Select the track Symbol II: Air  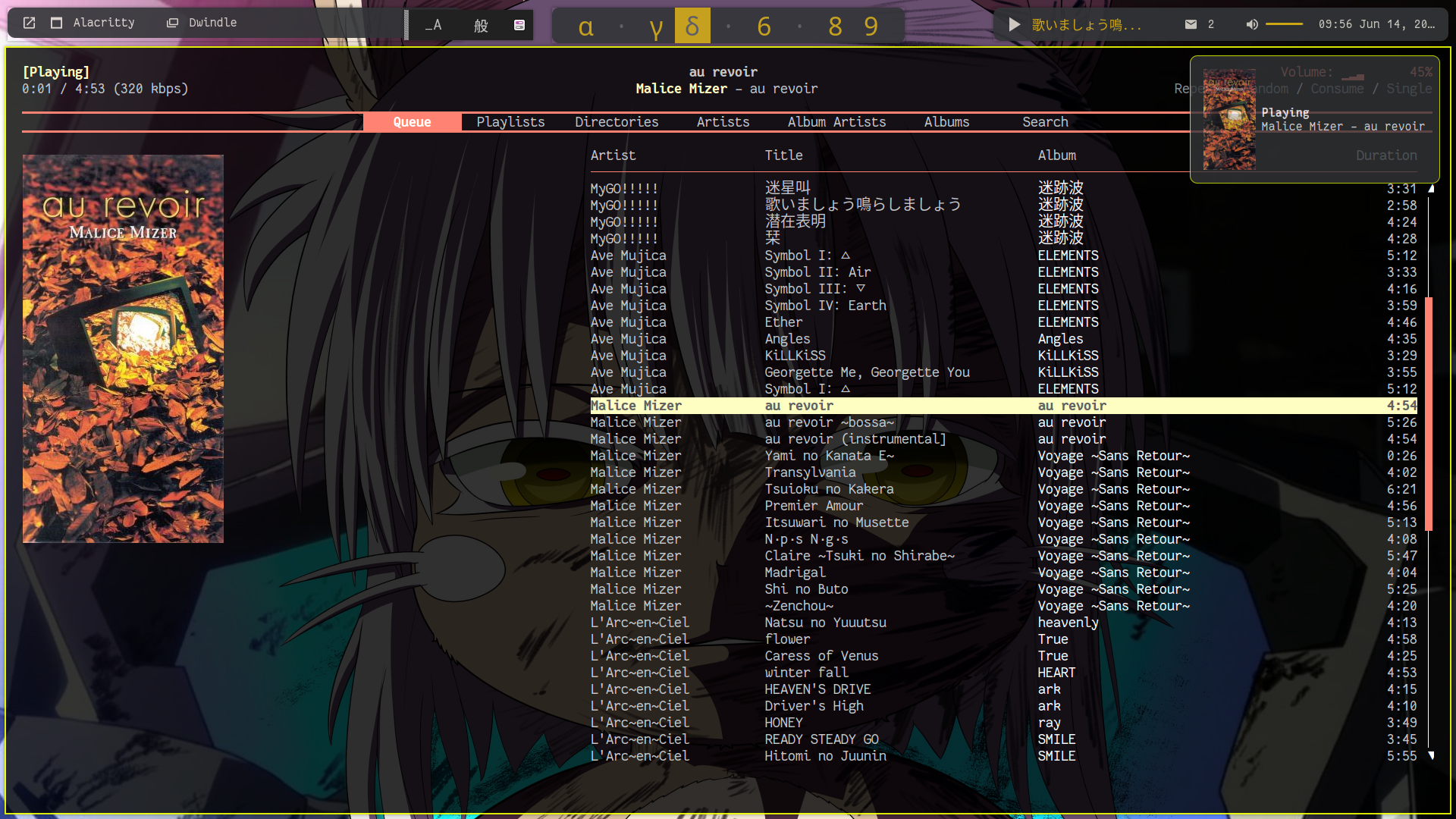1003,272
